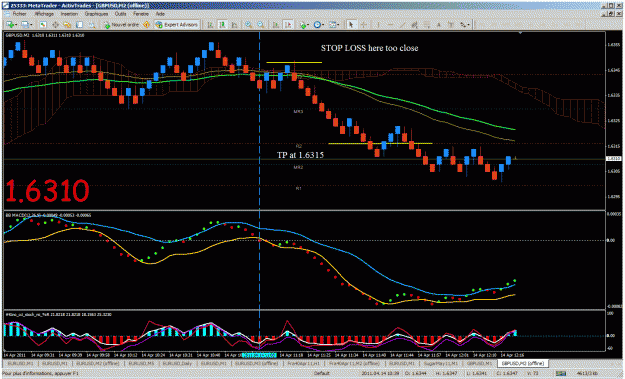Click the chart shift triangle marker

click(520, 33)
